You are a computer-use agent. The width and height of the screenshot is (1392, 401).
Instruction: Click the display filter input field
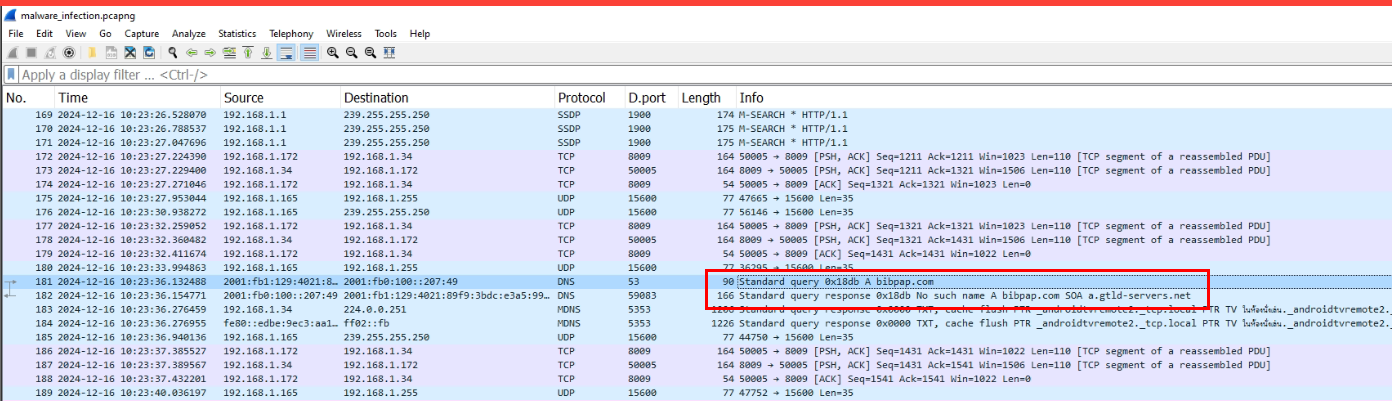pos(600,75)
